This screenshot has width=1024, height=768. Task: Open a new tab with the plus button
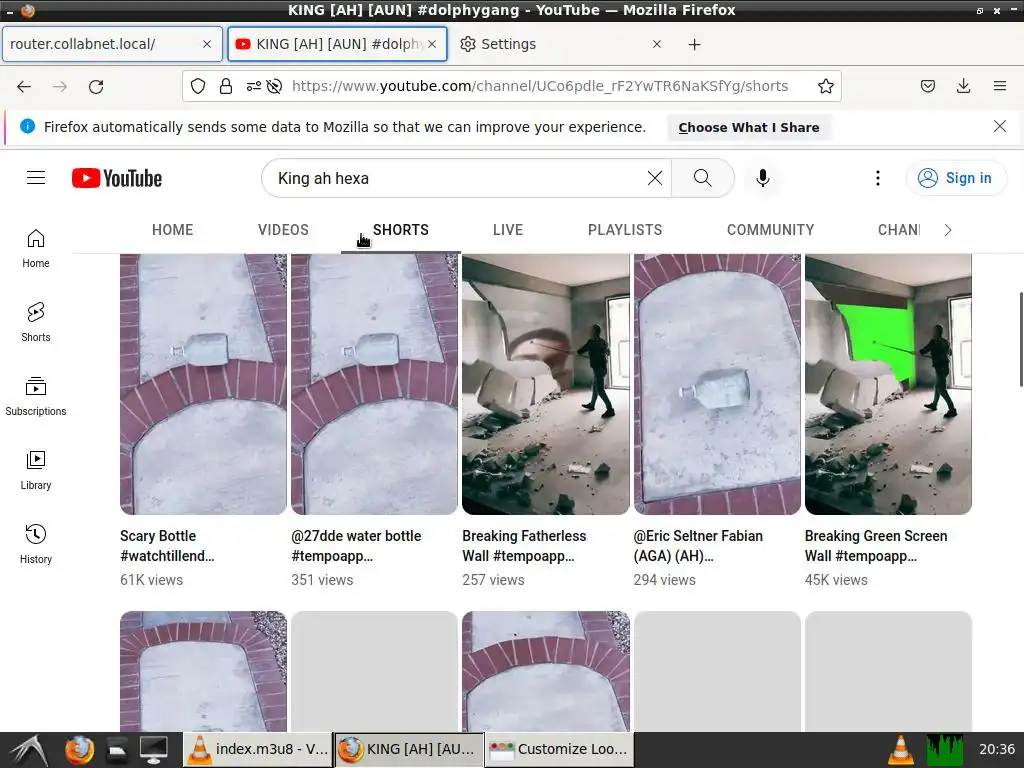(x=695, y=44)
